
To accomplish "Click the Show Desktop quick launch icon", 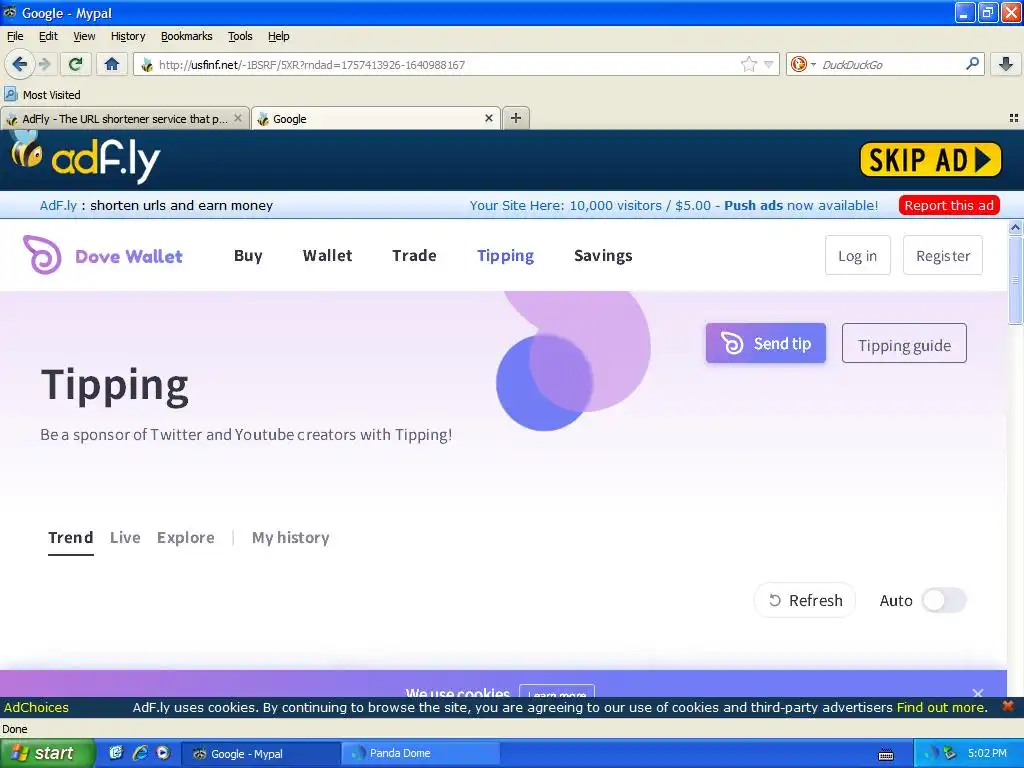I will coord(116,753).
